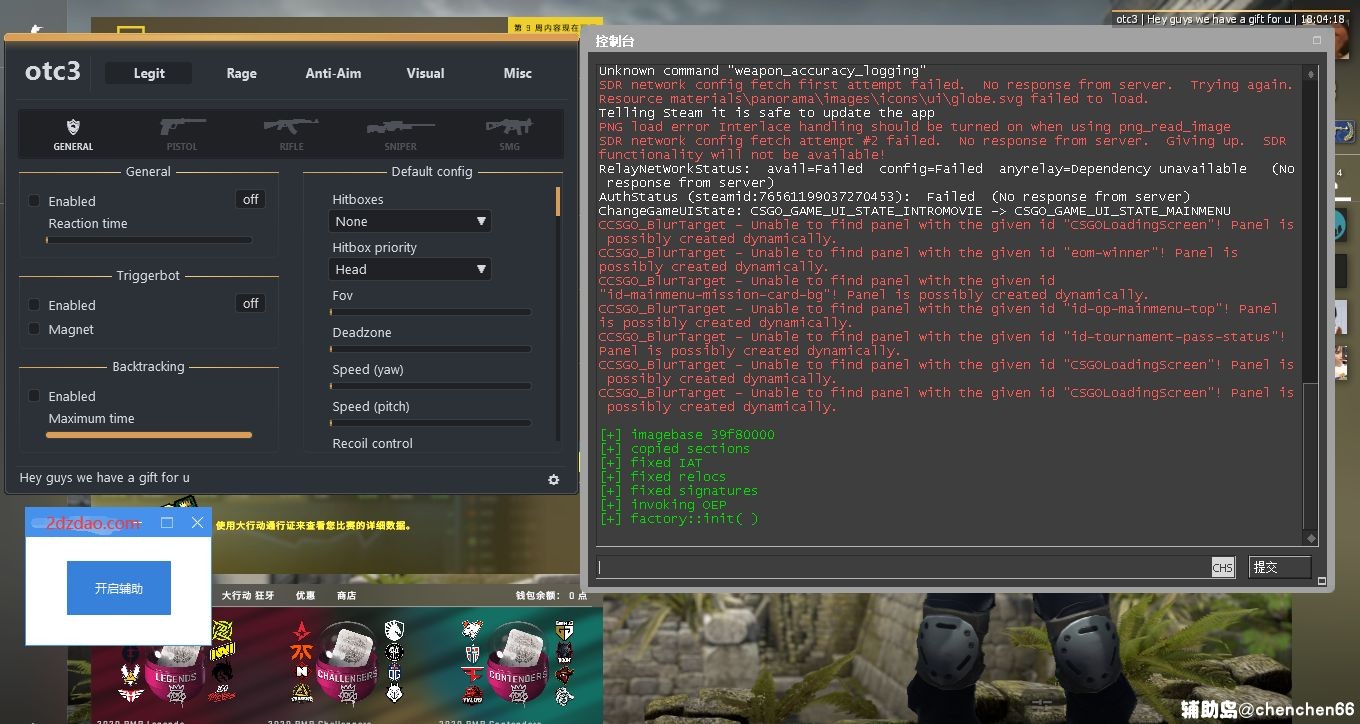Click the 'Recoil control' label
The width and height of the screenshot is (1360, 724).
click(372, 443)
